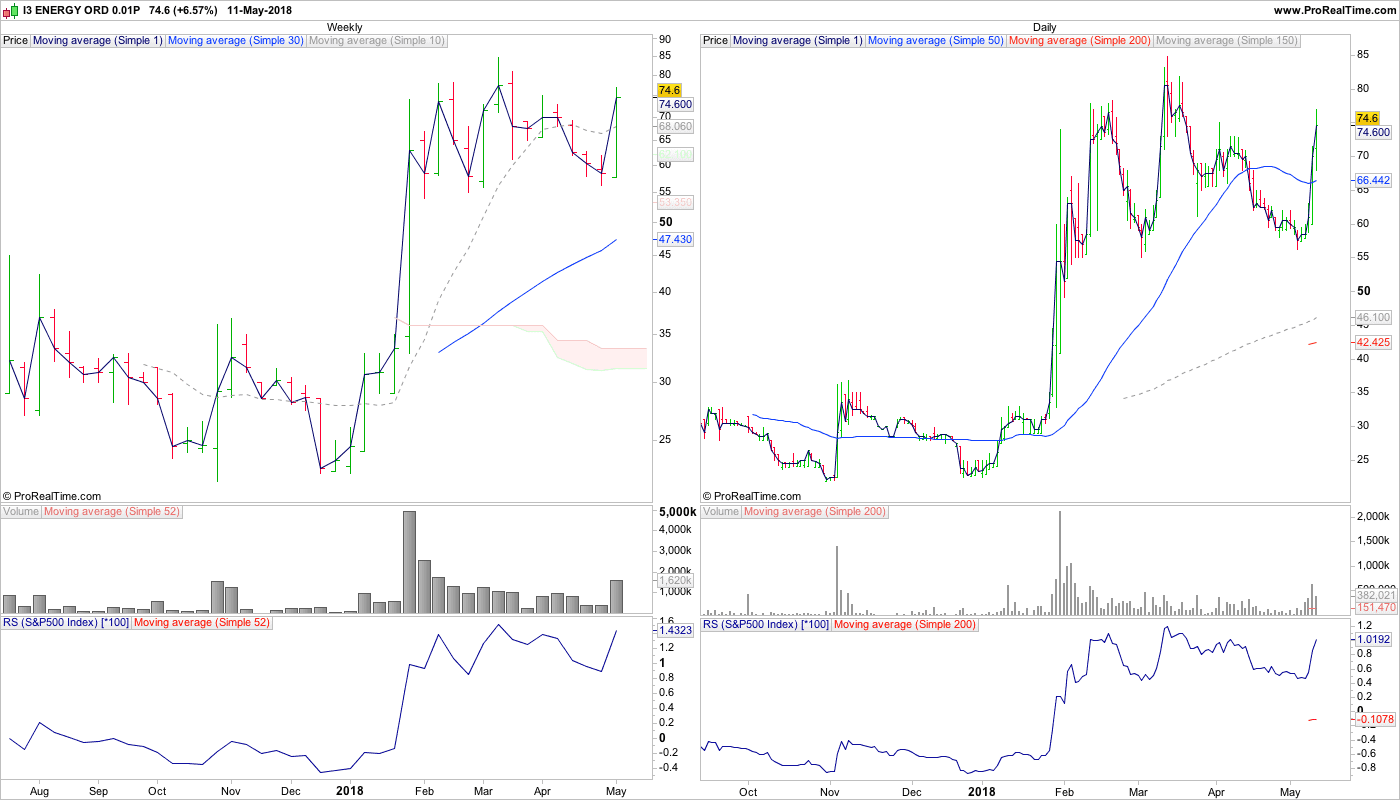1400x800 pixels.
Task: Select Moving average (Simple 150) indicator label
Action: point(1227,41)
